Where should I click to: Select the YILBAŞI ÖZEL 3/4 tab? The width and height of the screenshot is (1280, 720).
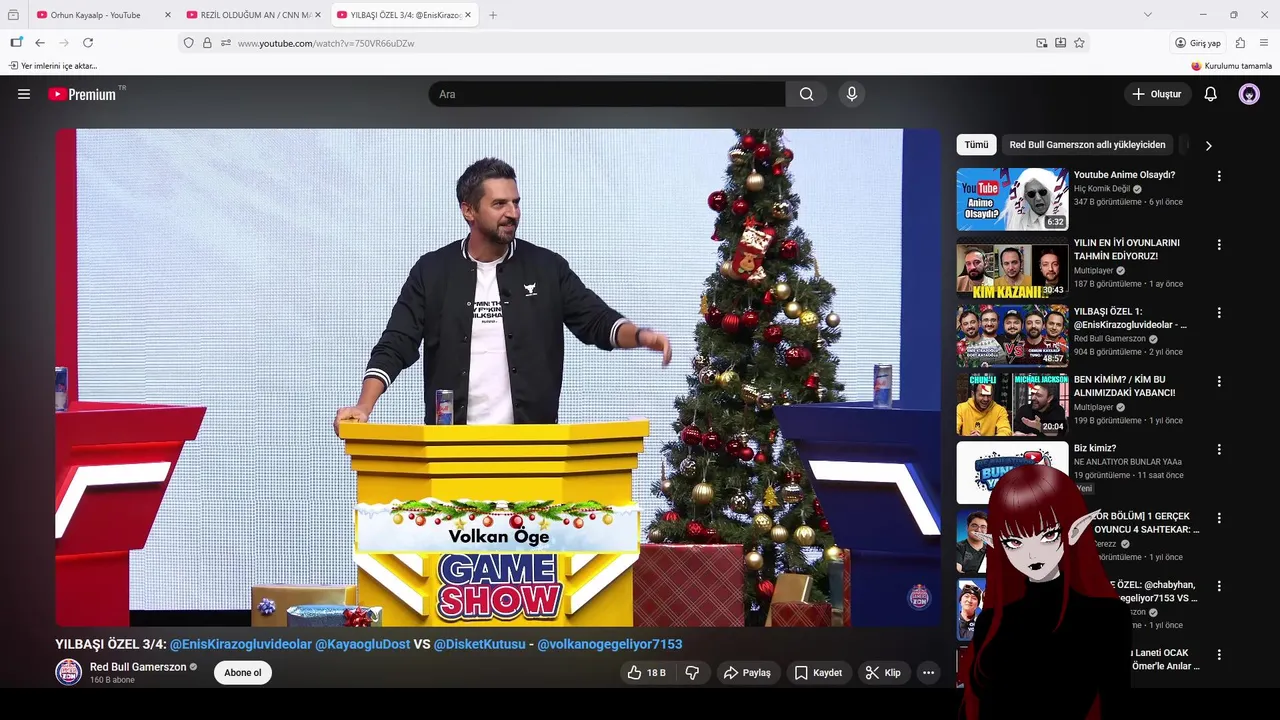click(x=404, y=15)
